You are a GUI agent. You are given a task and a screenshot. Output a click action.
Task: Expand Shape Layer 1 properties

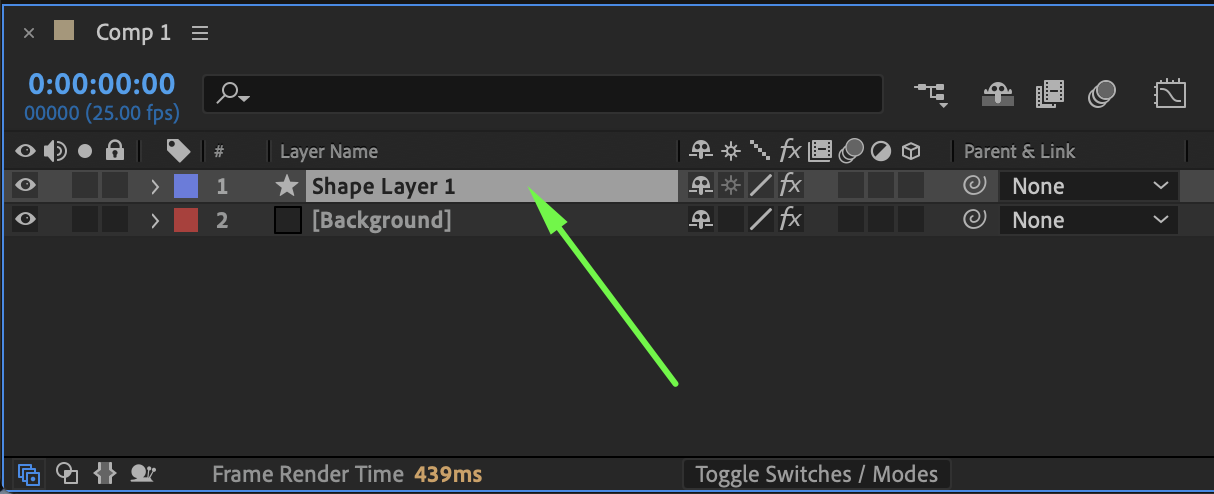(155, 186)
